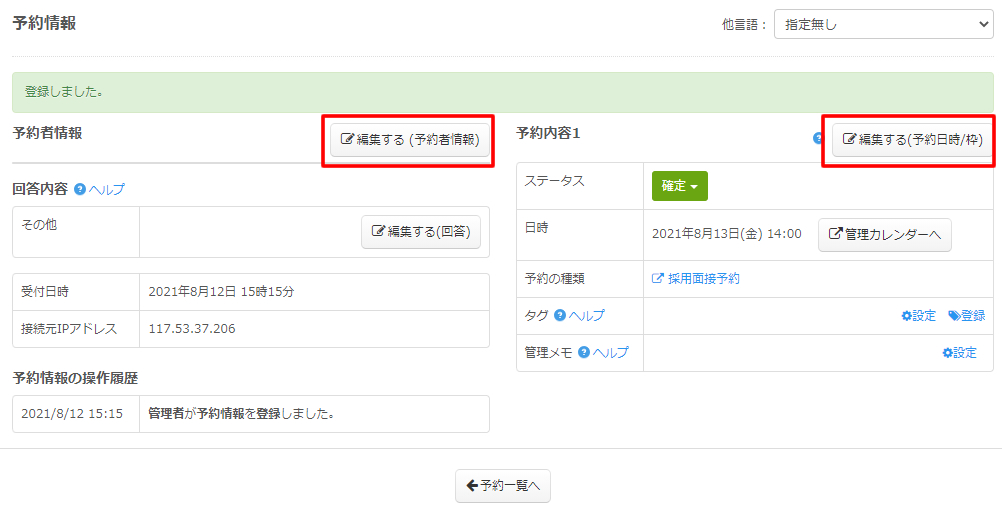Click the blue help icon beside 予約内容1
The height and width of the screenshot is (511, 1002).
pos(818,138)
